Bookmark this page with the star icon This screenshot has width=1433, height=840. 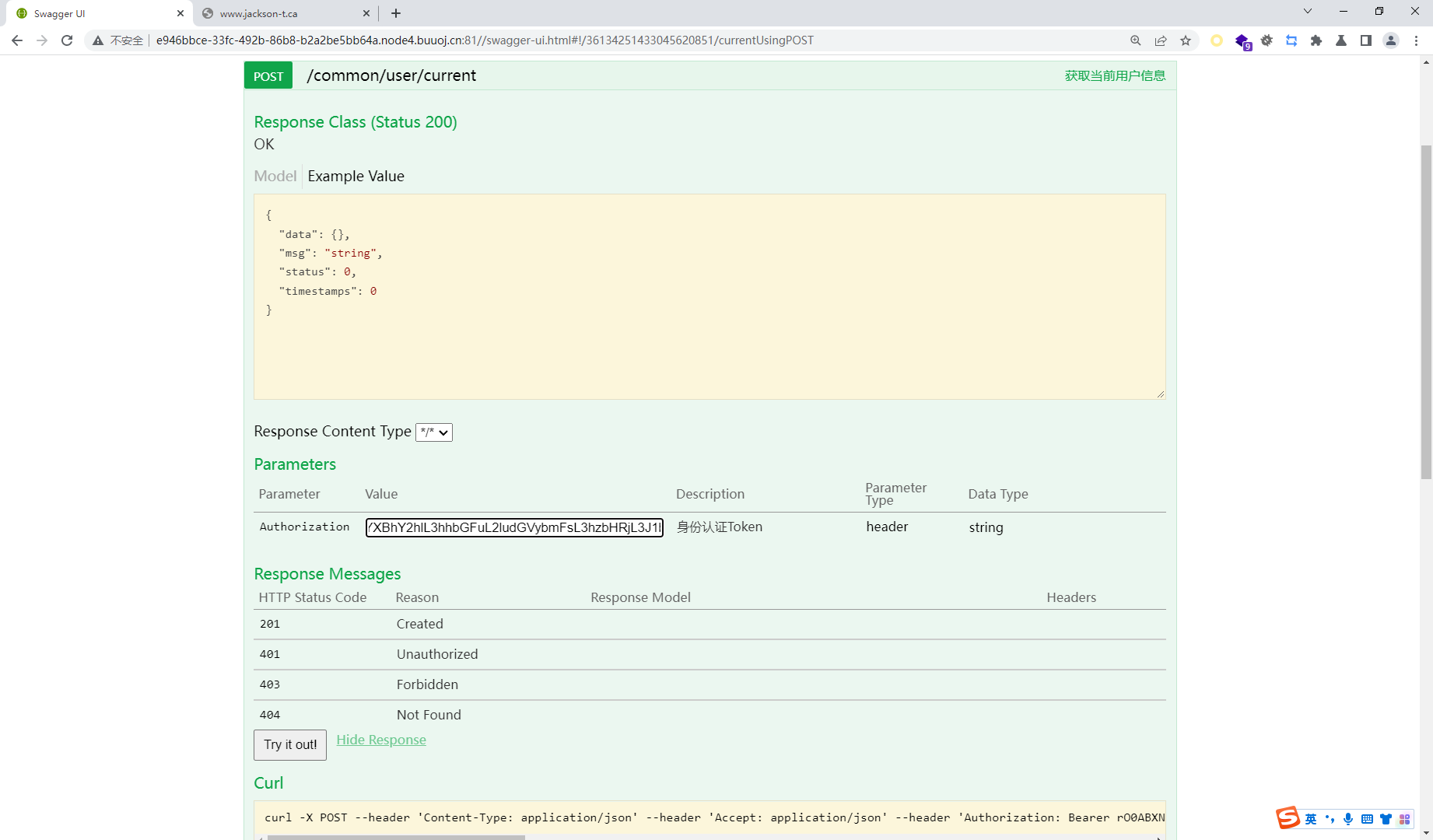1186,40
